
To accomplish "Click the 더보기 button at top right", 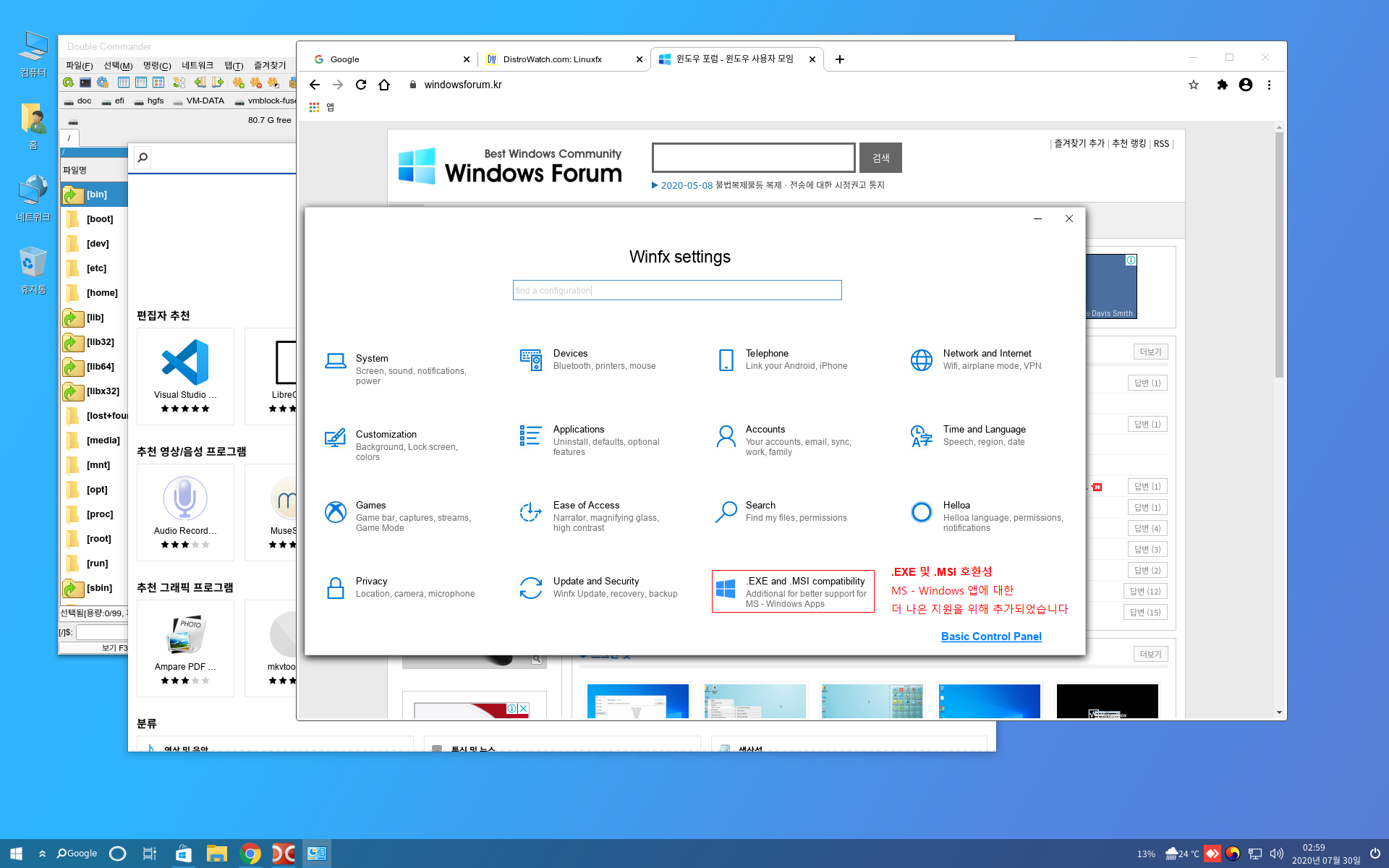I will pyautogui.click(x=1150, y=352).
